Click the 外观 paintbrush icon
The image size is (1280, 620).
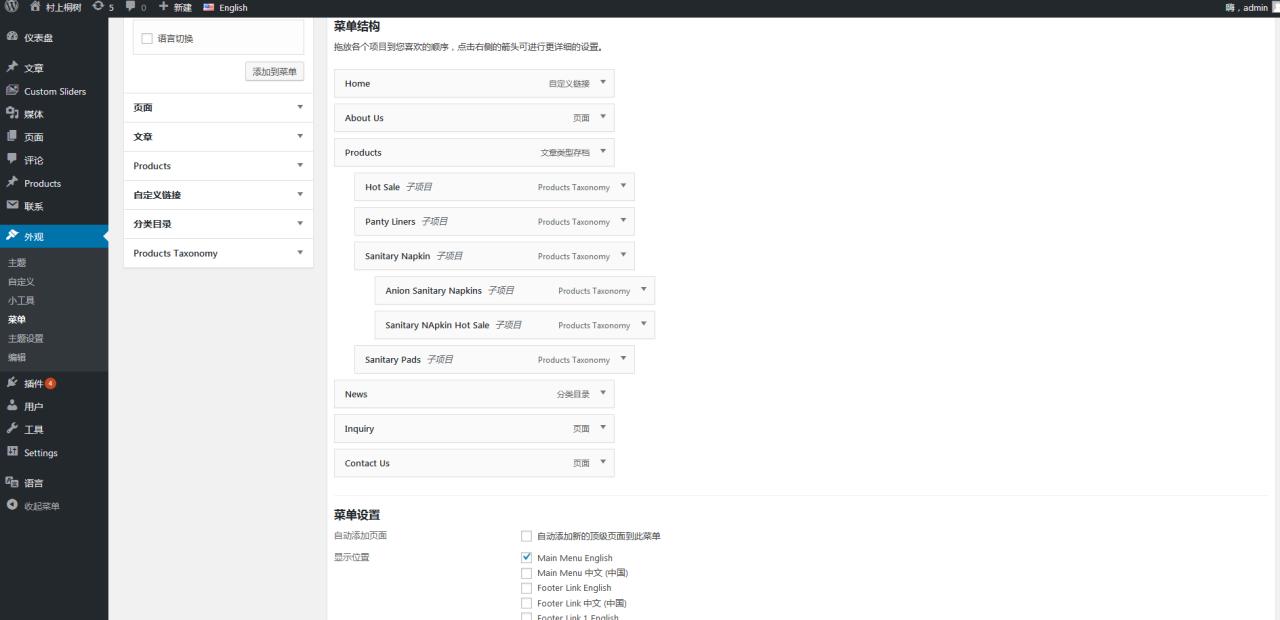click(x=12, y=236)
